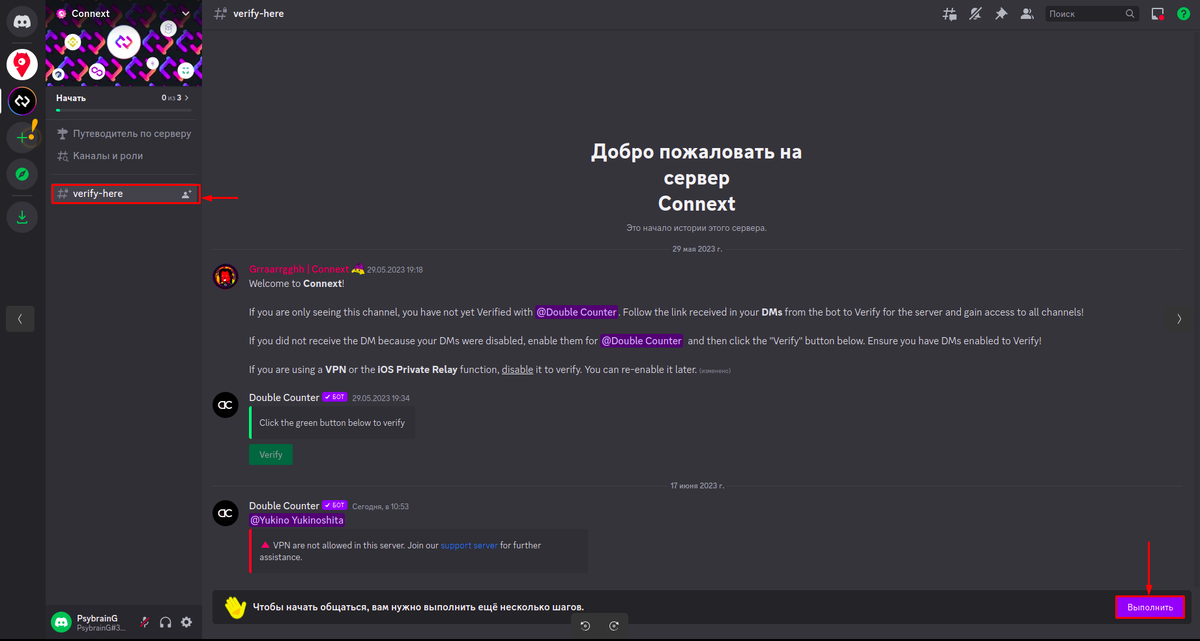Open user settings gear
This screenshot has height=641, width=1200.
coord(186,622)
